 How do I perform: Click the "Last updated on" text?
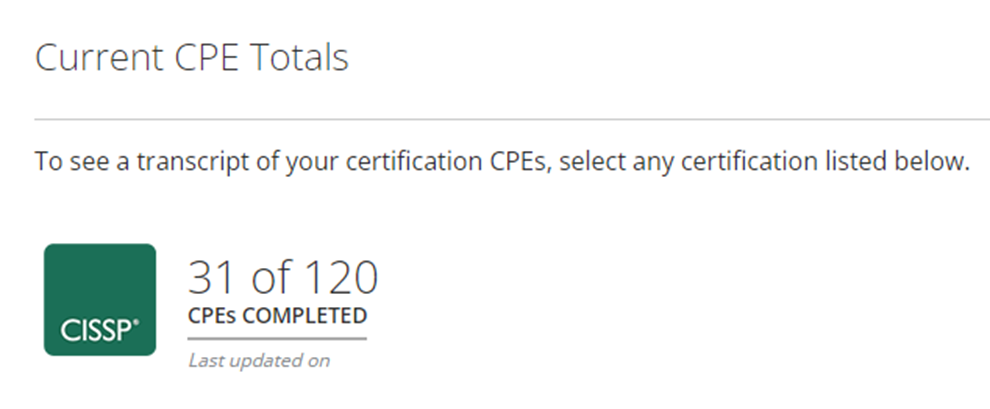[x=259, y=360]
